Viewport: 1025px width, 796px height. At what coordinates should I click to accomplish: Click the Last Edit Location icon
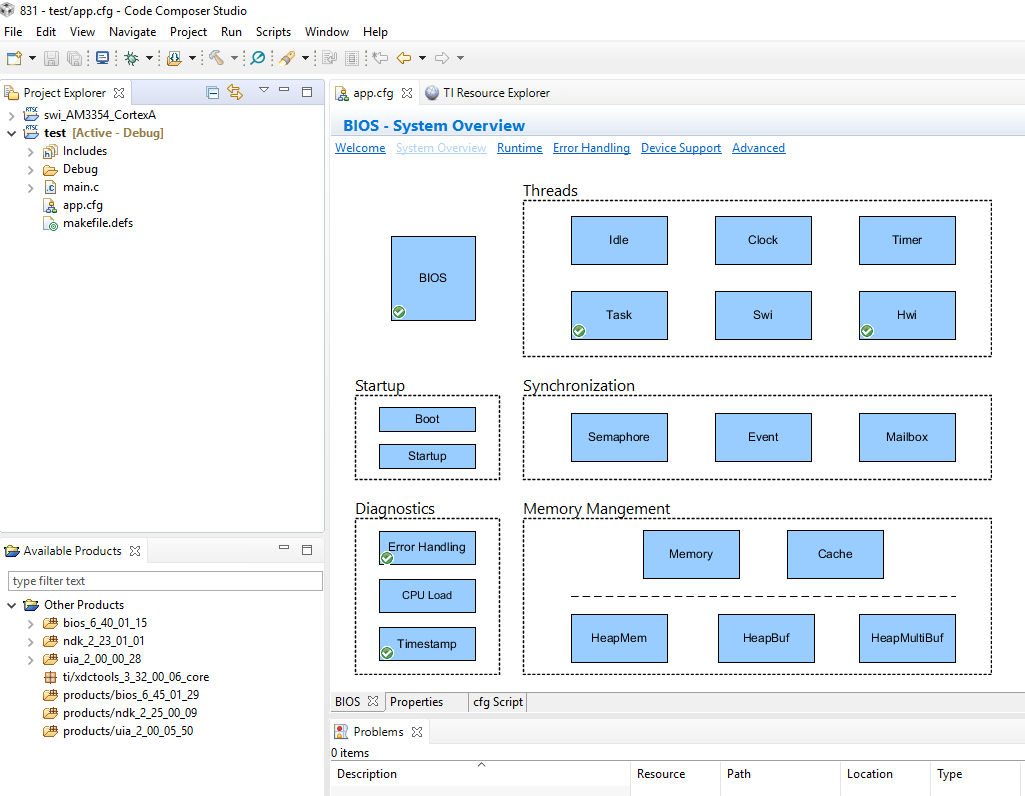380,58
